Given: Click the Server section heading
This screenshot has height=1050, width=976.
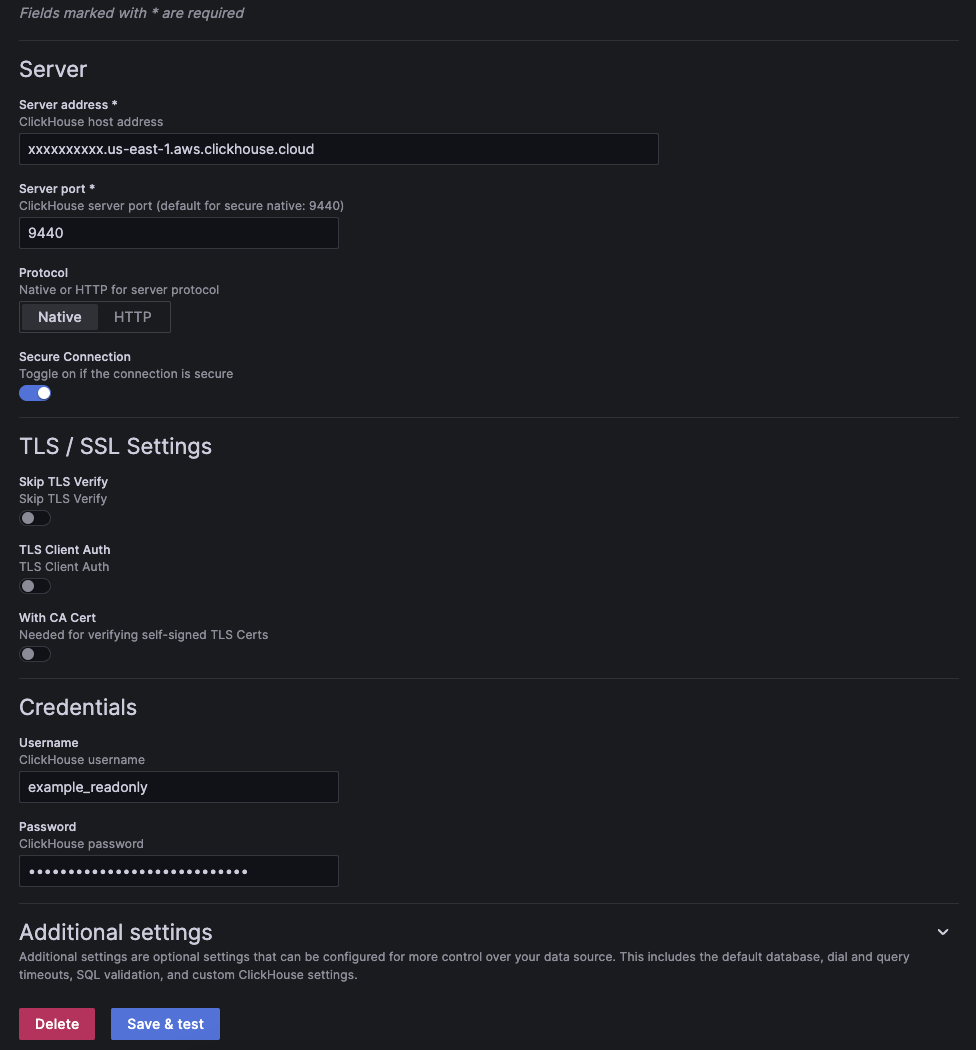Looking at the screenshot, I should [x=52, y=69].
